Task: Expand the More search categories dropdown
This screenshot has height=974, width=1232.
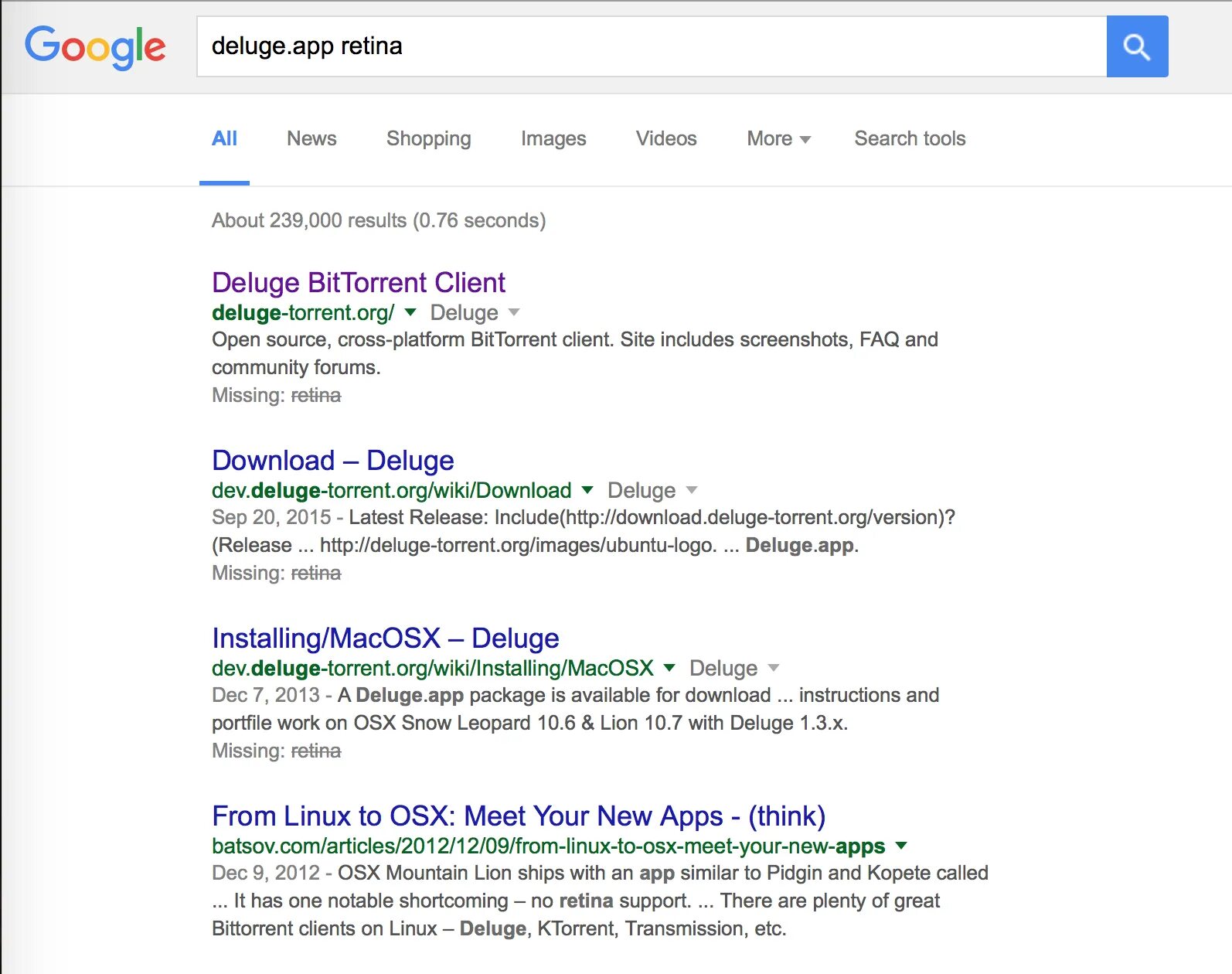Action: coord(778,138)
